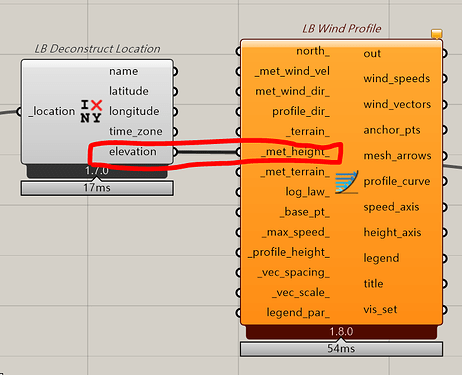Select the latitude output label
Image resolution: width=462 pixels, height=375 pixels.
tap(129, 91)
